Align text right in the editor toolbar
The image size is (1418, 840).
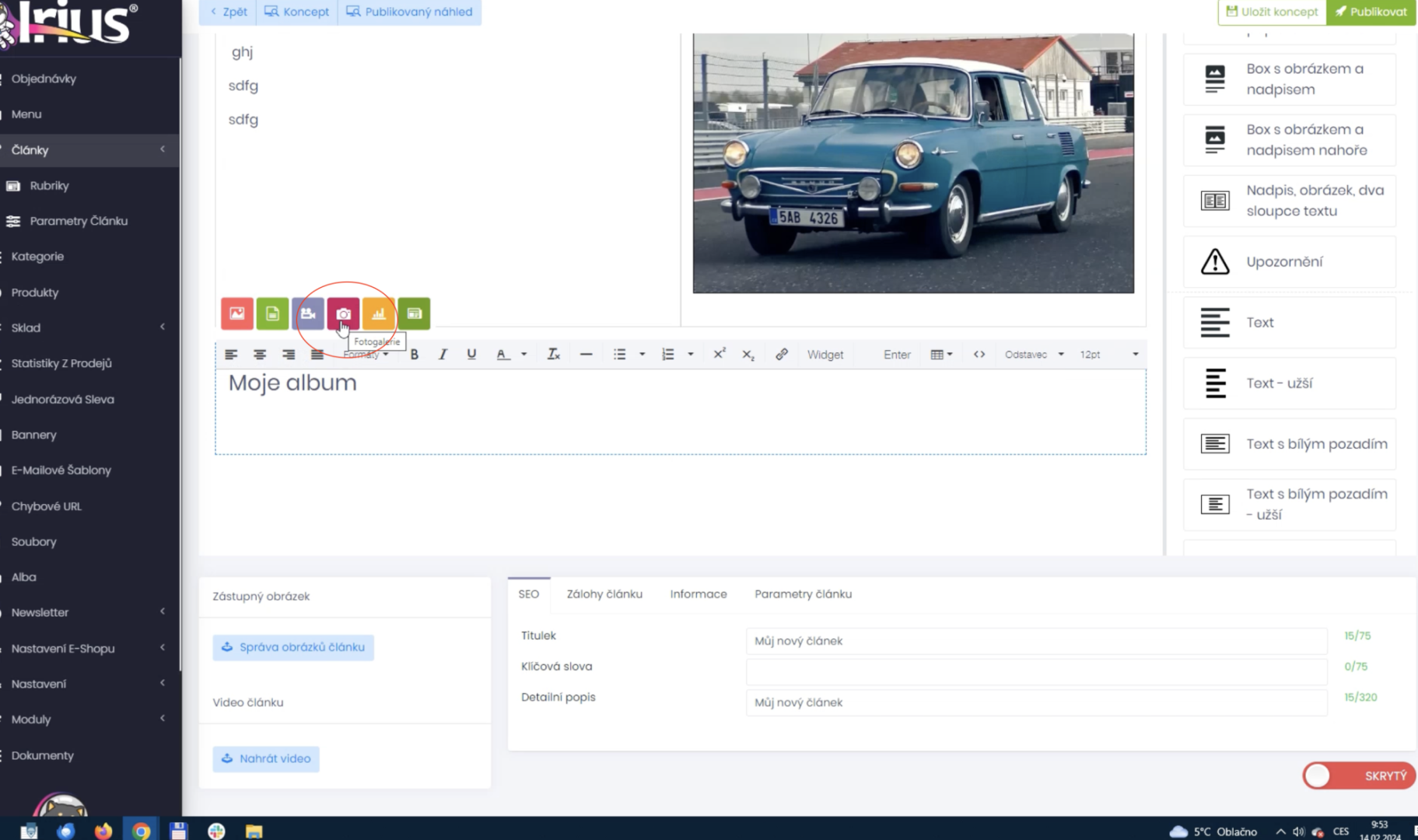pos(289,355)
